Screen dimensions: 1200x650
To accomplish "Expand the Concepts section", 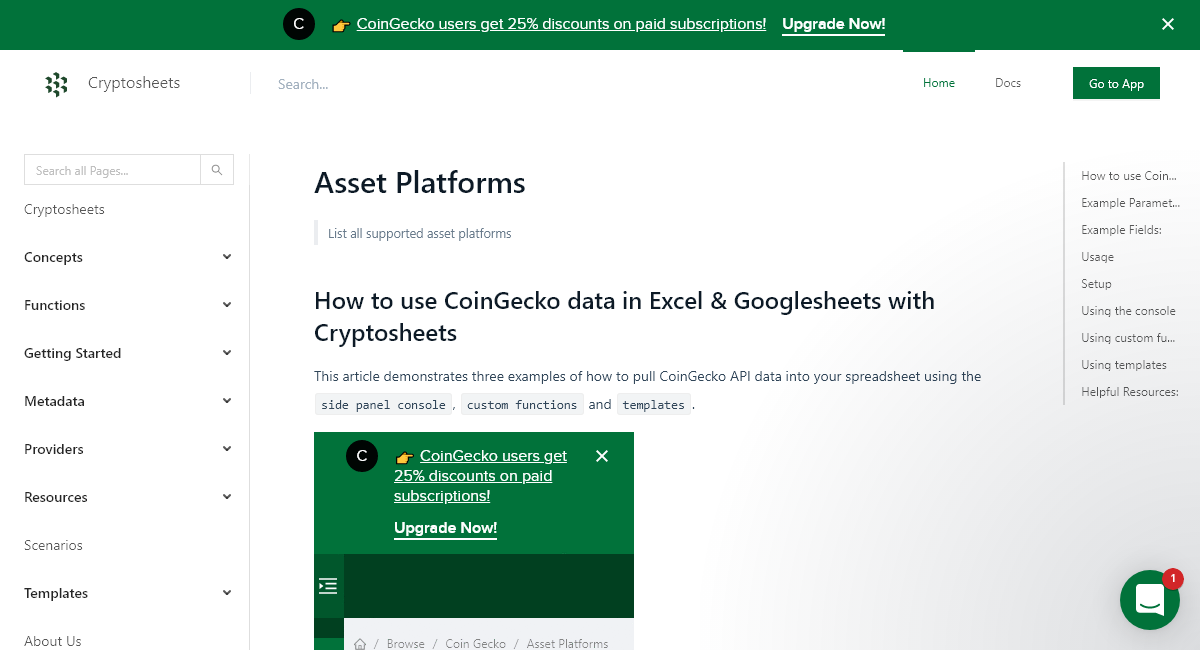I will pyautogui.click(x=226, y=257).
